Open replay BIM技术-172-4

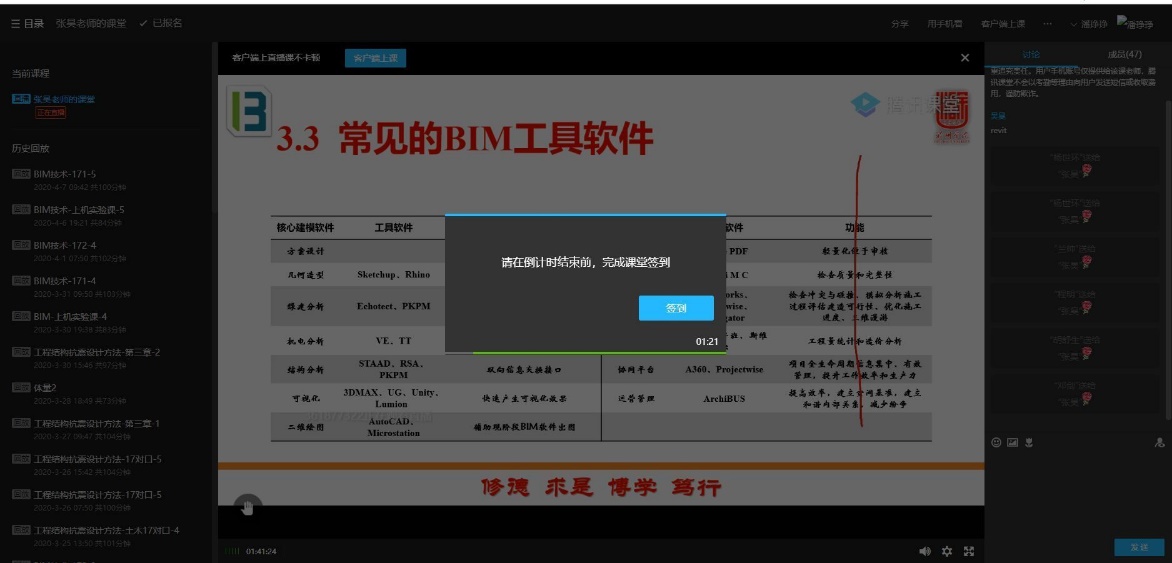[x=65, y=245]
